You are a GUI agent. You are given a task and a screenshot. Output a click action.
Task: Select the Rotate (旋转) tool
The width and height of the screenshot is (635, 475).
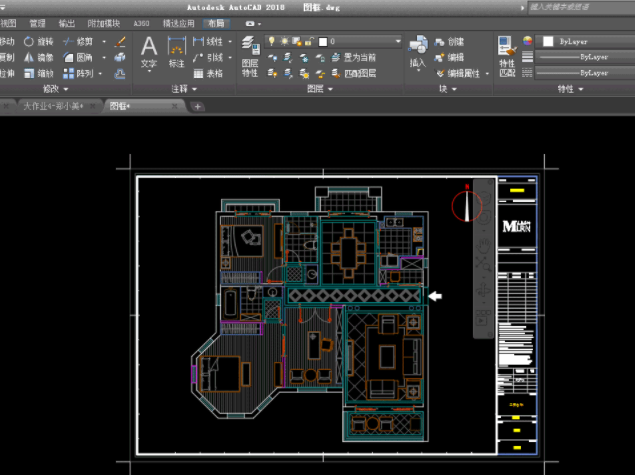coord(38,42)
